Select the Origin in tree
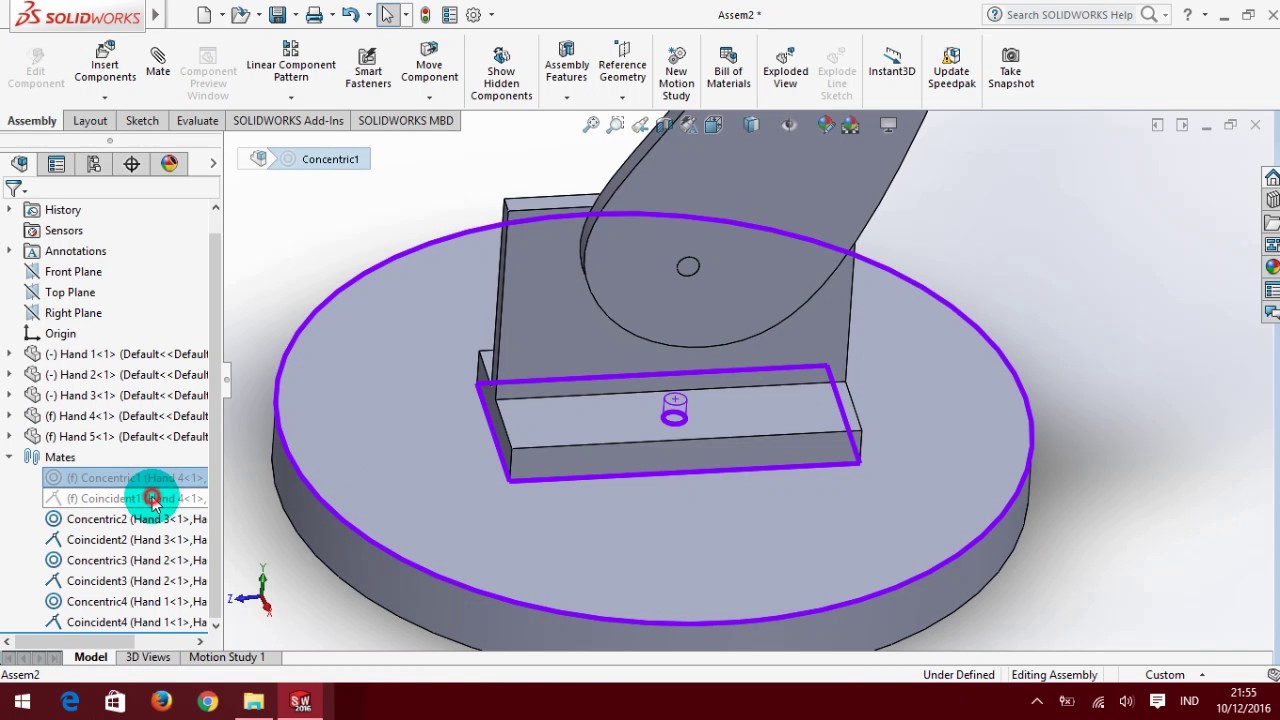This screenshot has width=1280, height=720. (x=60, y=333)
